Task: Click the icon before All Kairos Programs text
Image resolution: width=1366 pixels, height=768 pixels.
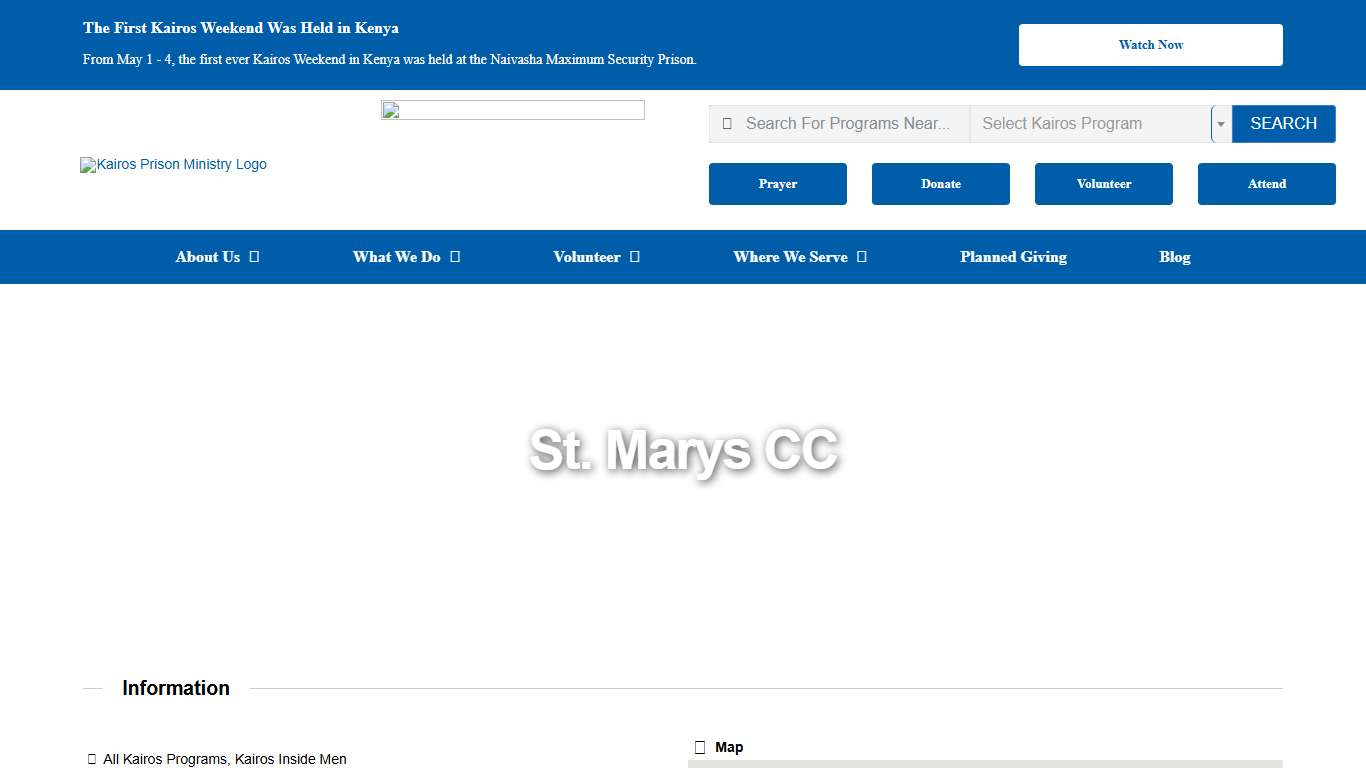Action: coord(91,758)
